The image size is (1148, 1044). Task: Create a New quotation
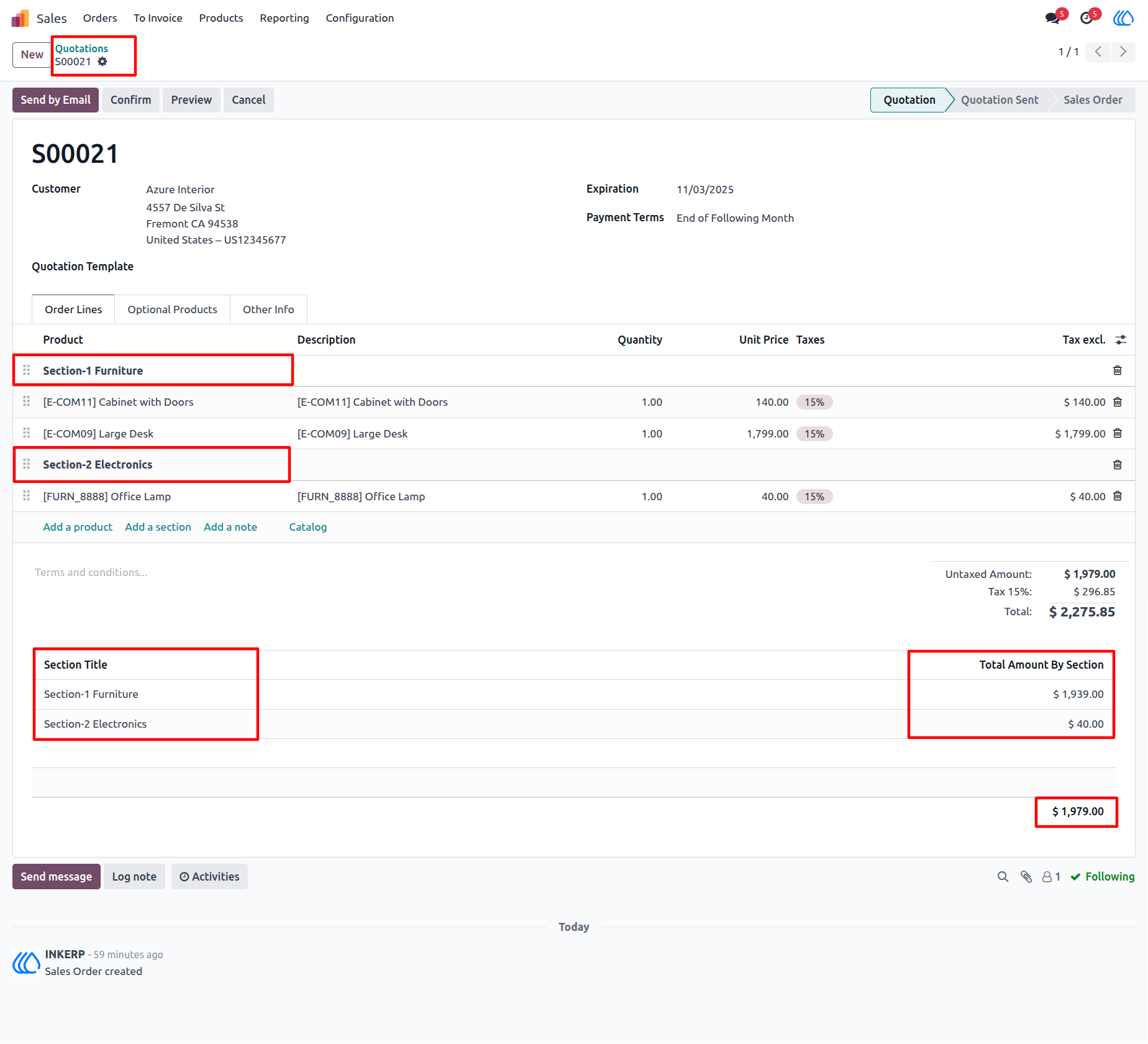pos(32,55)
